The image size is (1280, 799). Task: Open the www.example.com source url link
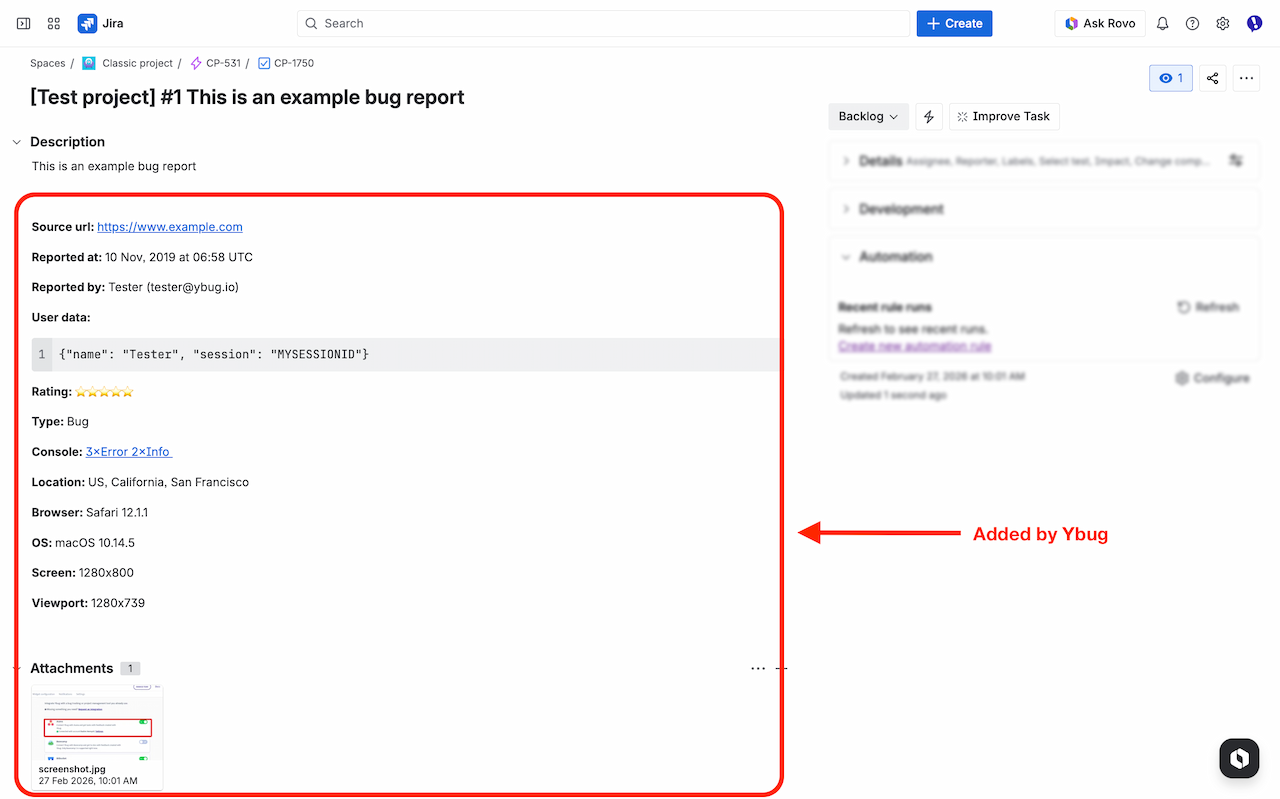point(169,226)
